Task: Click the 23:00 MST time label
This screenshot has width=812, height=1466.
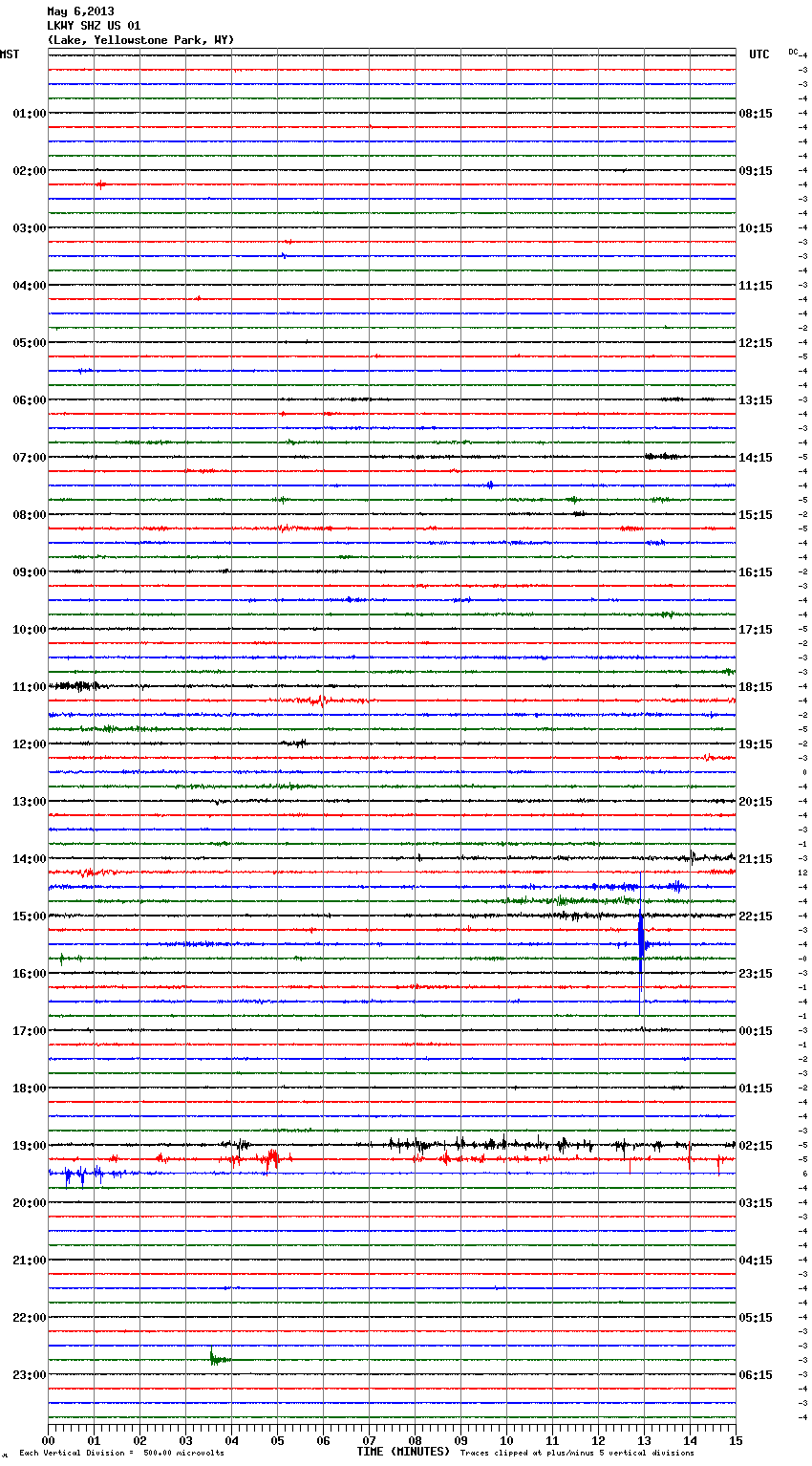Action: coord(29,1374)
